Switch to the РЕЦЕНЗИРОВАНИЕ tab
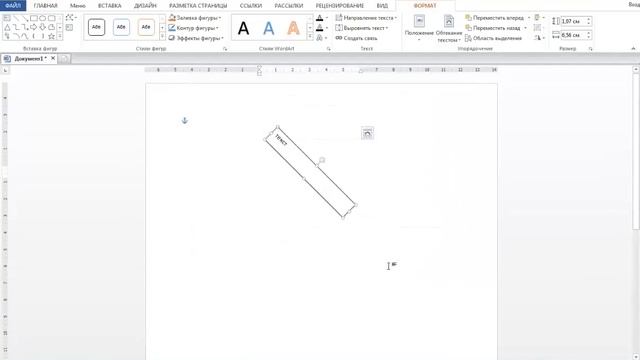This screenshot has width=640, height=360. point(340,6)
